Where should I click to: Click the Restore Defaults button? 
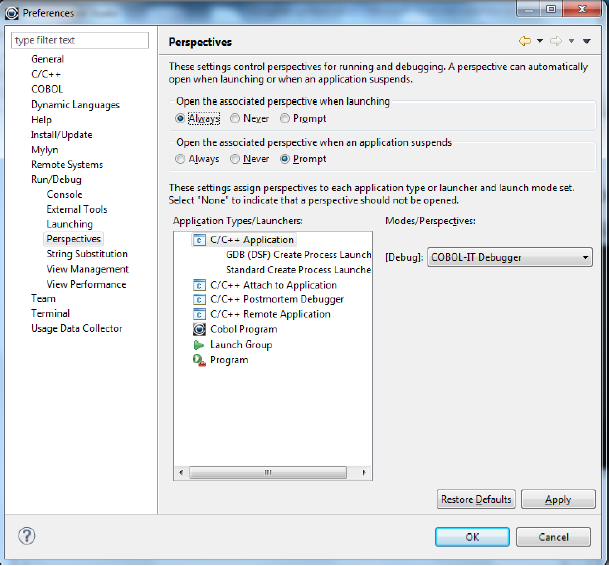476,499
